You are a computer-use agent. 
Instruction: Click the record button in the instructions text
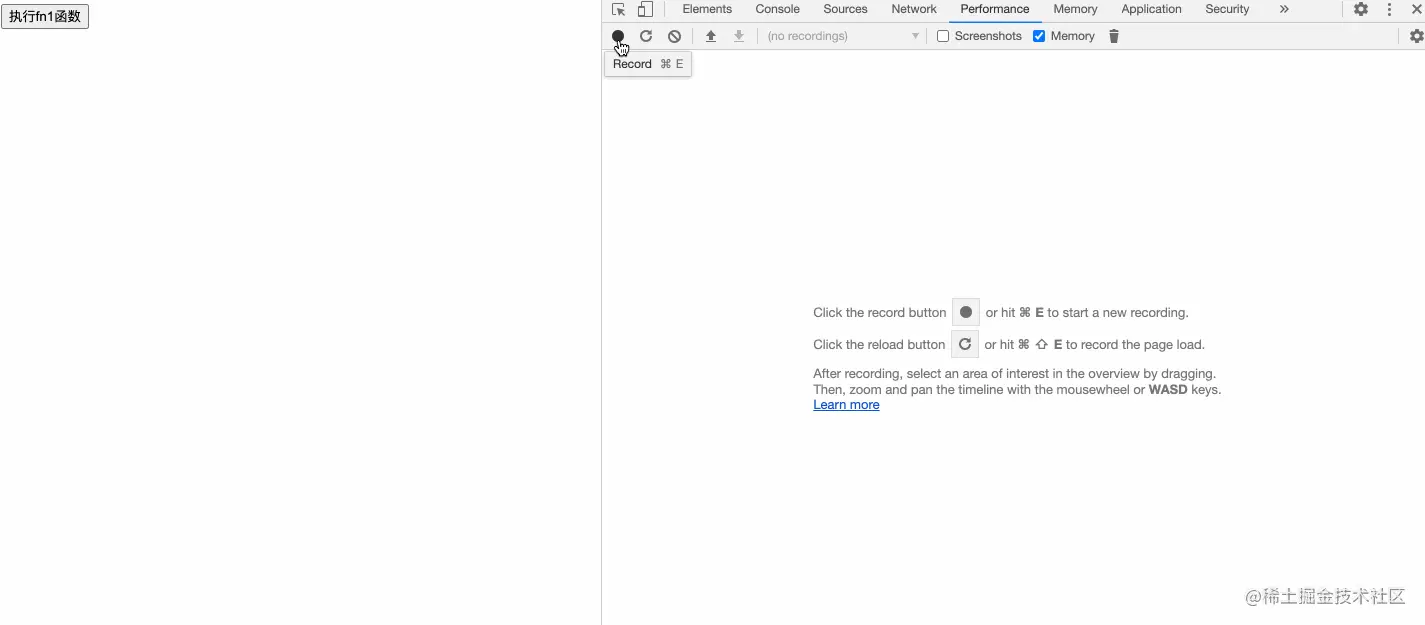coord(966,312)
